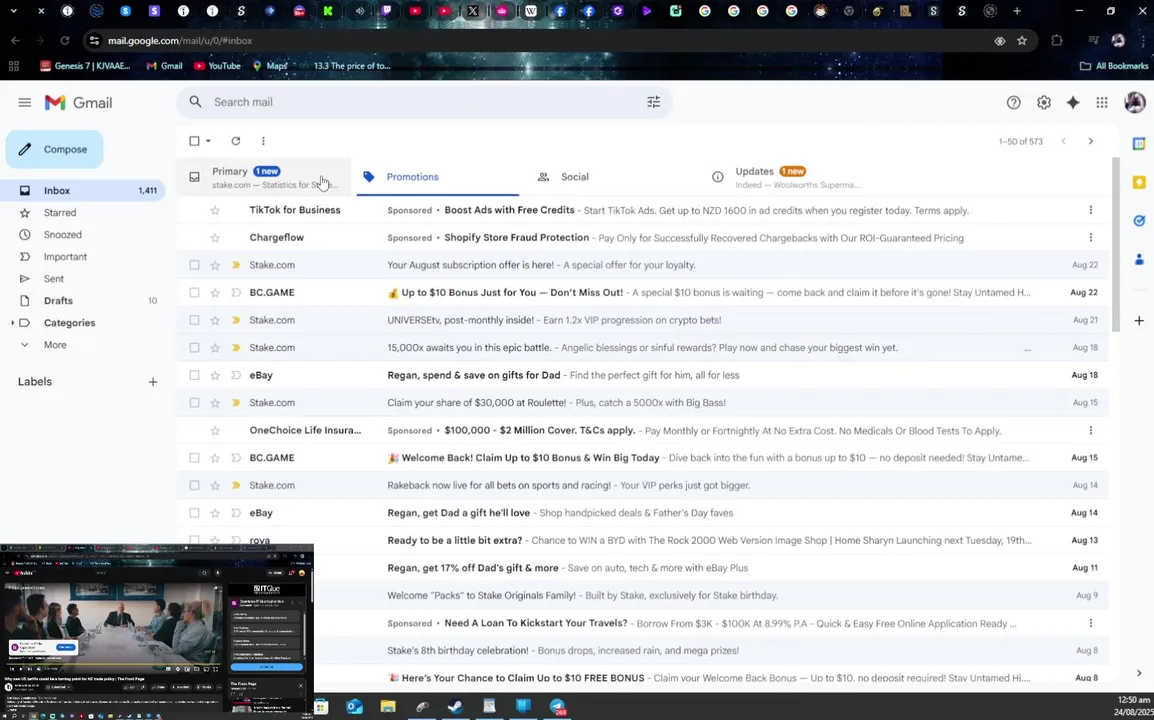Open Gmail bookmark in bookmarks bar
Screen dimensions: 1154x720
click(x=164, y=66)
